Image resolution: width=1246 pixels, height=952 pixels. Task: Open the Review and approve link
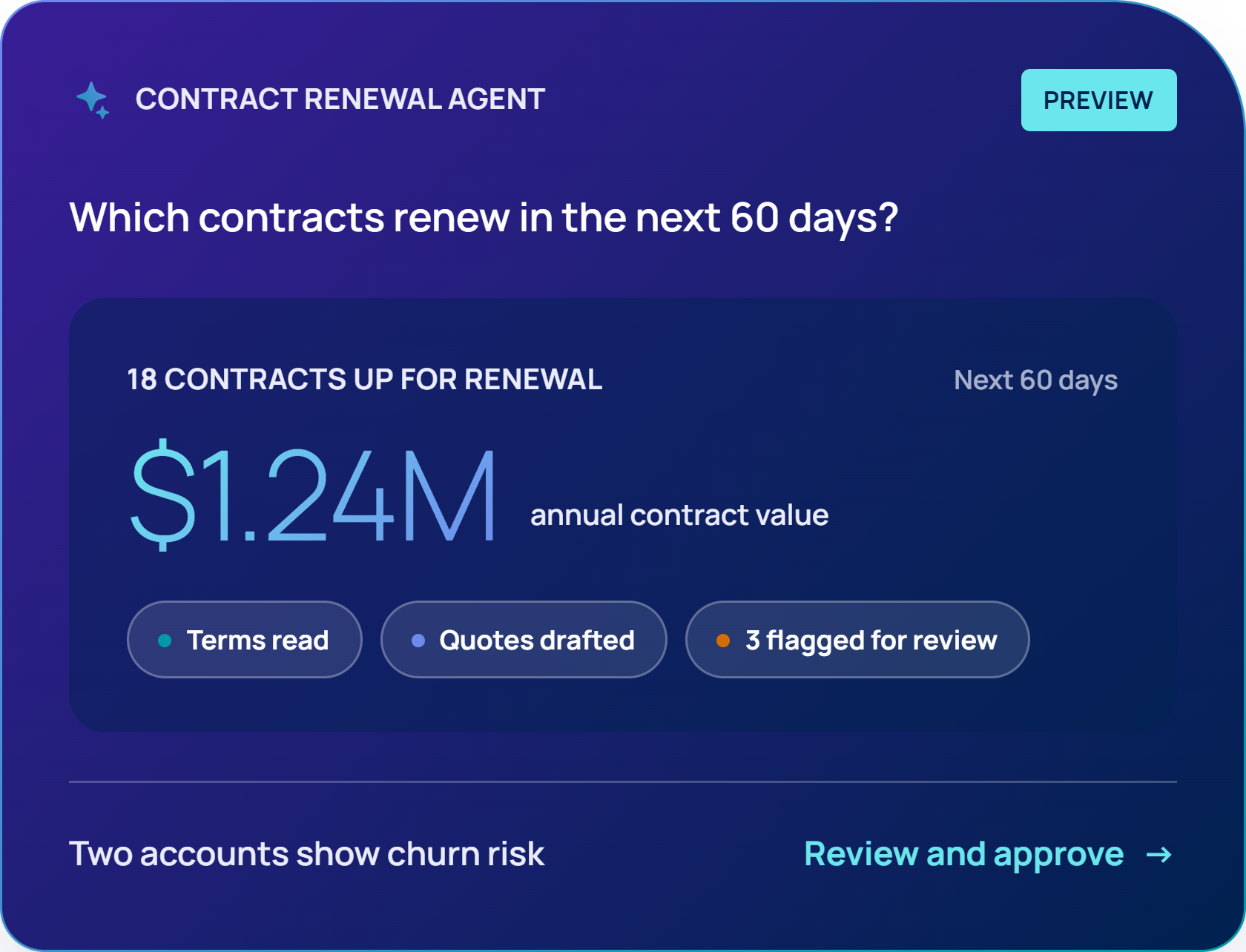(x=988, y=854)
